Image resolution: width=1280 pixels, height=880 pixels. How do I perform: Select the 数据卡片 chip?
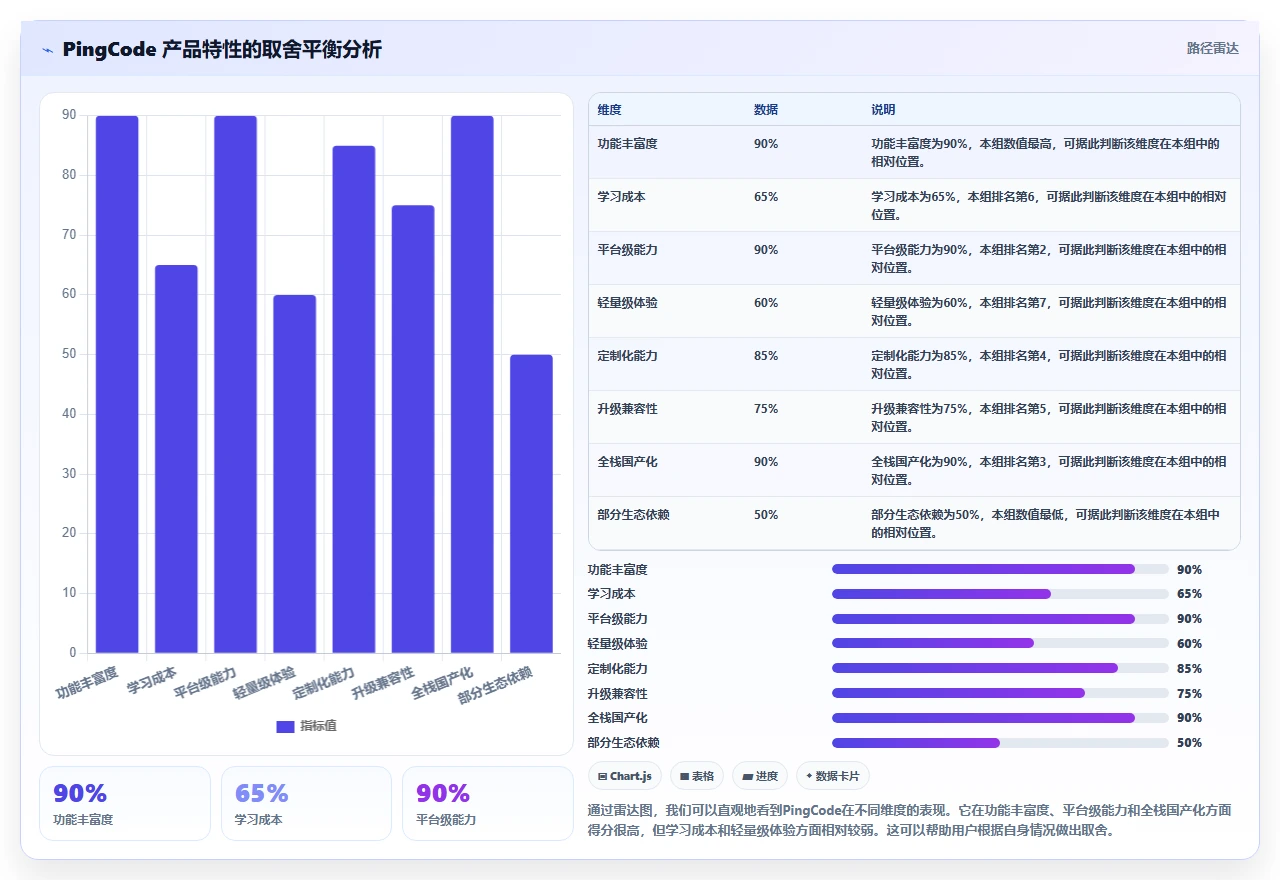click(x=832, y=776)
